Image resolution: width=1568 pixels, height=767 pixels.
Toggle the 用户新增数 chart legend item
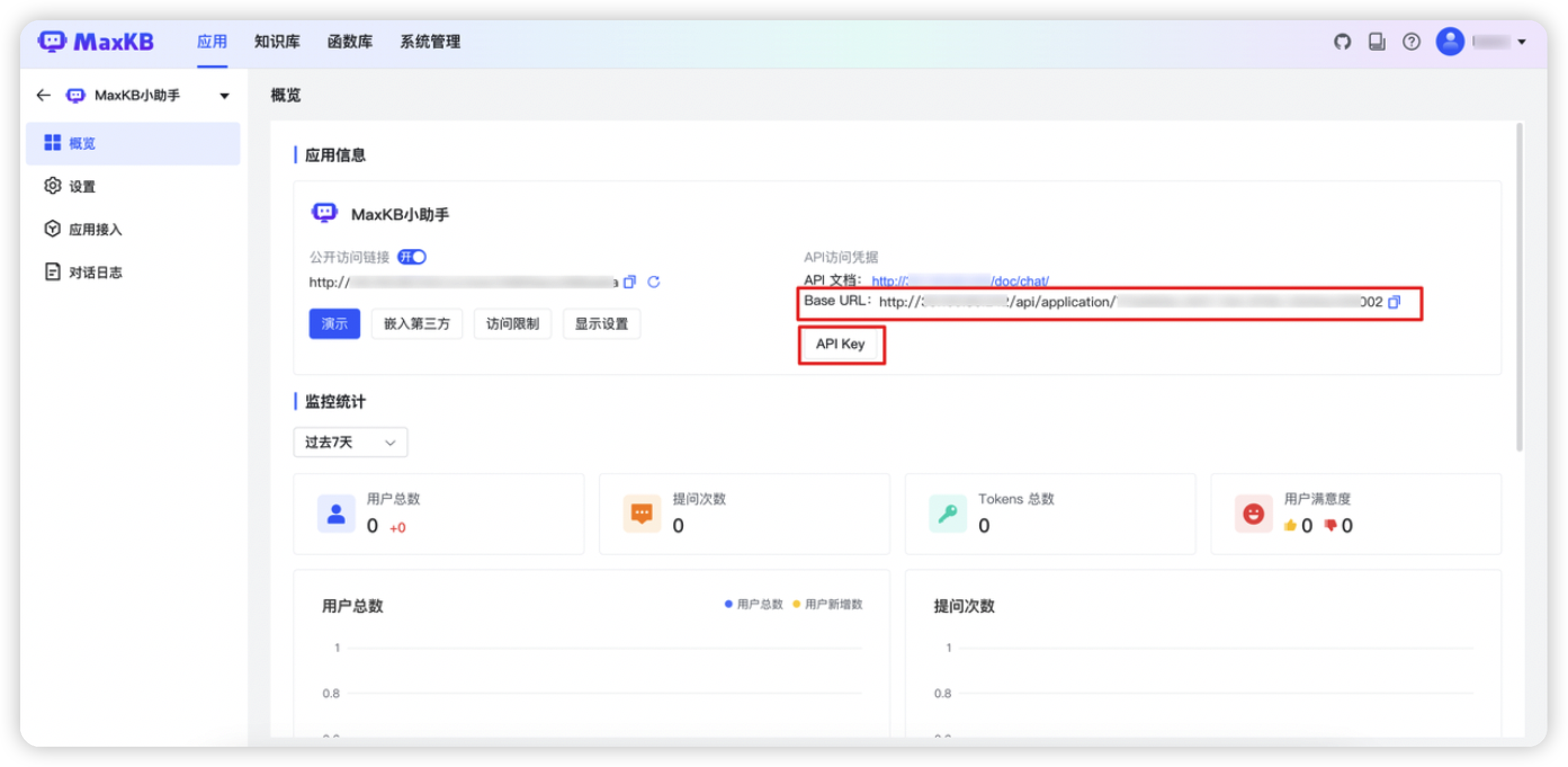827,604
